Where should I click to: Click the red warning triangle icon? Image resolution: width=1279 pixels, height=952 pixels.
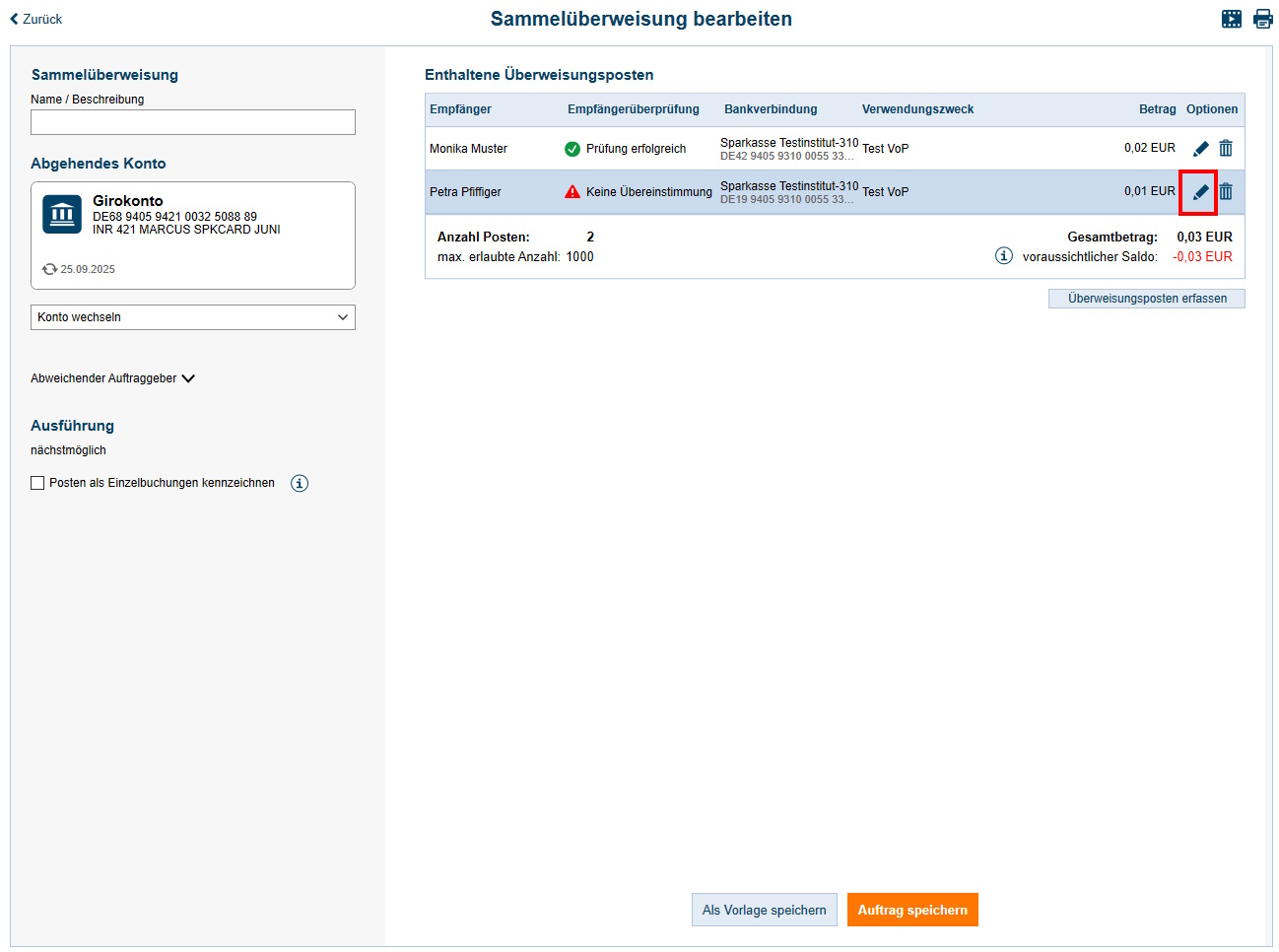572,192
